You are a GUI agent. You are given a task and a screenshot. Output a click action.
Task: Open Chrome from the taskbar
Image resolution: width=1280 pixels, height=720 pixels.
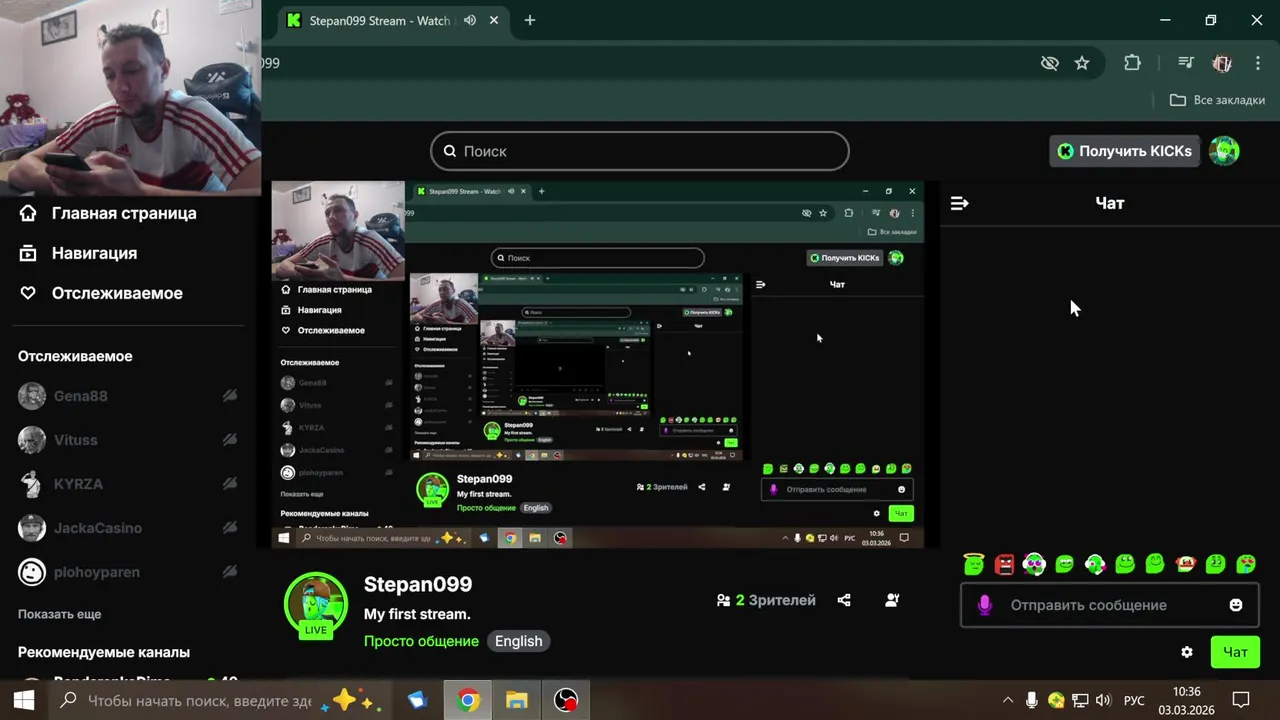point(467,700)
